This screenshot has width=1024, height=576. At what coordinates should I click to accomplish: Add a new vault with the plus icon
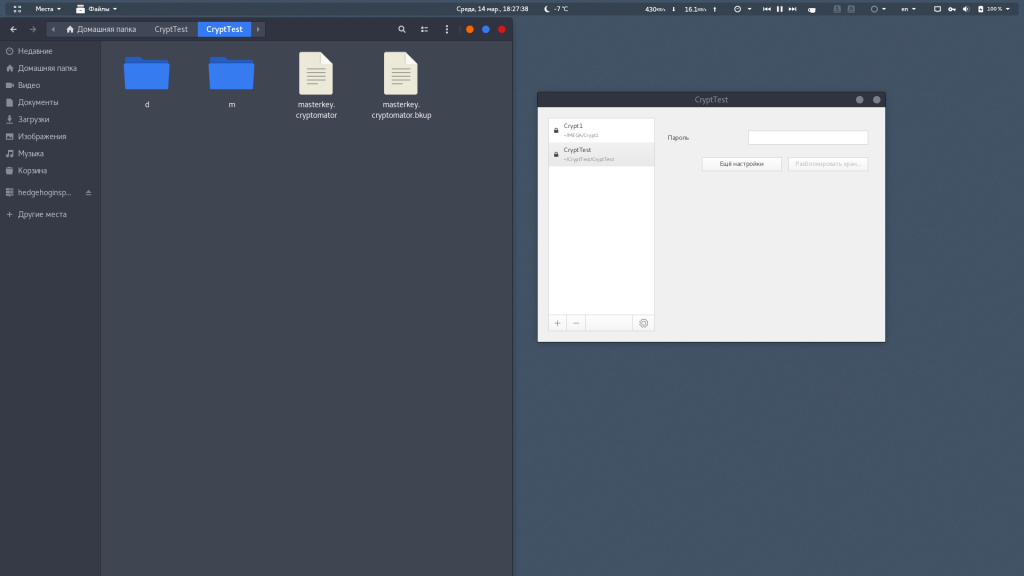pos(557,323)
